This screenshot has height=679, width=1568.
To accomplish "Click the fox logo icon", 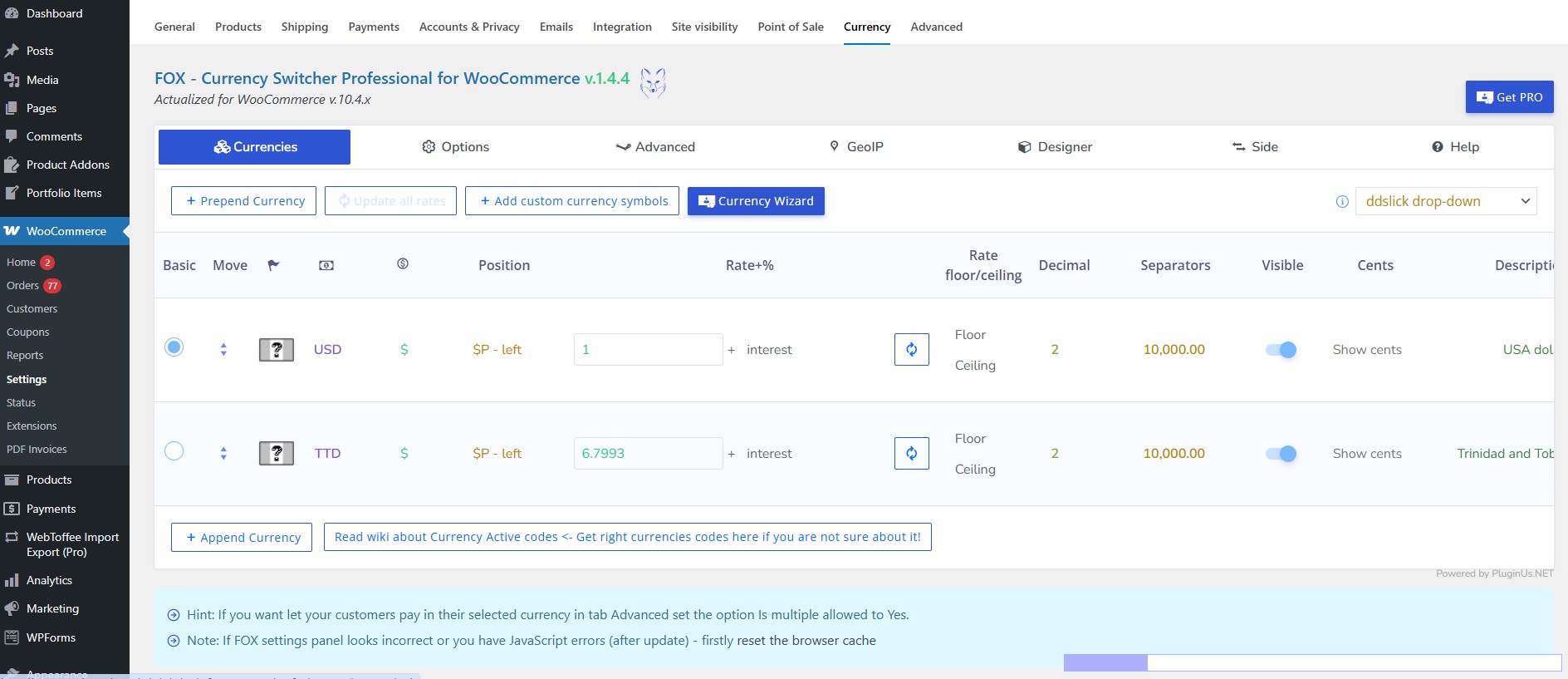I will [653, 83].
